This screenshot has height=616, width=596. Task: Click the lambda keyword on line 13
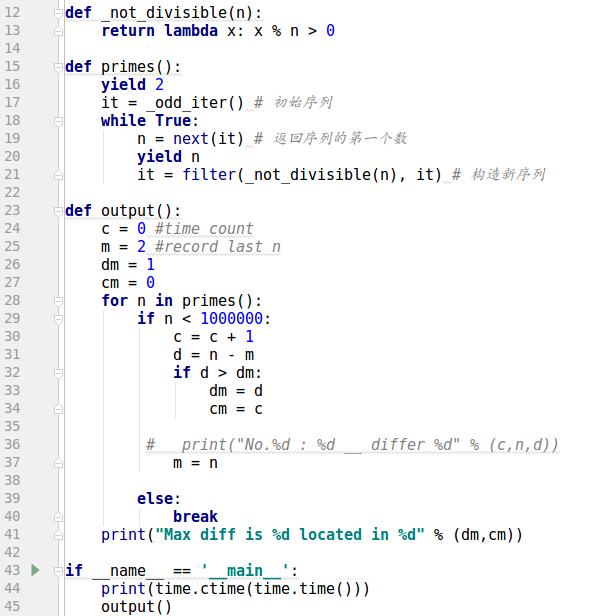click(x=191, y=31)
